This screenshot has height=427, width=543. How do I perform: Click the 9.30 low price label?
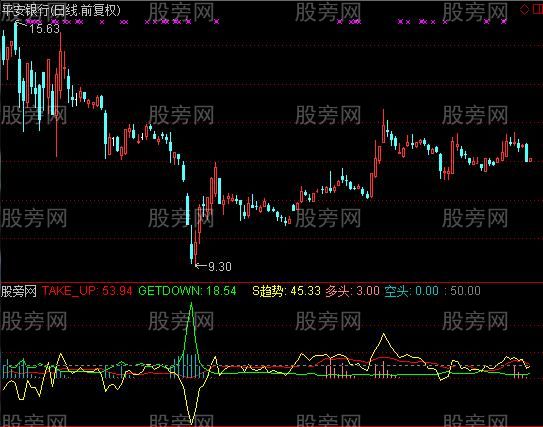[x=220, y=266]
